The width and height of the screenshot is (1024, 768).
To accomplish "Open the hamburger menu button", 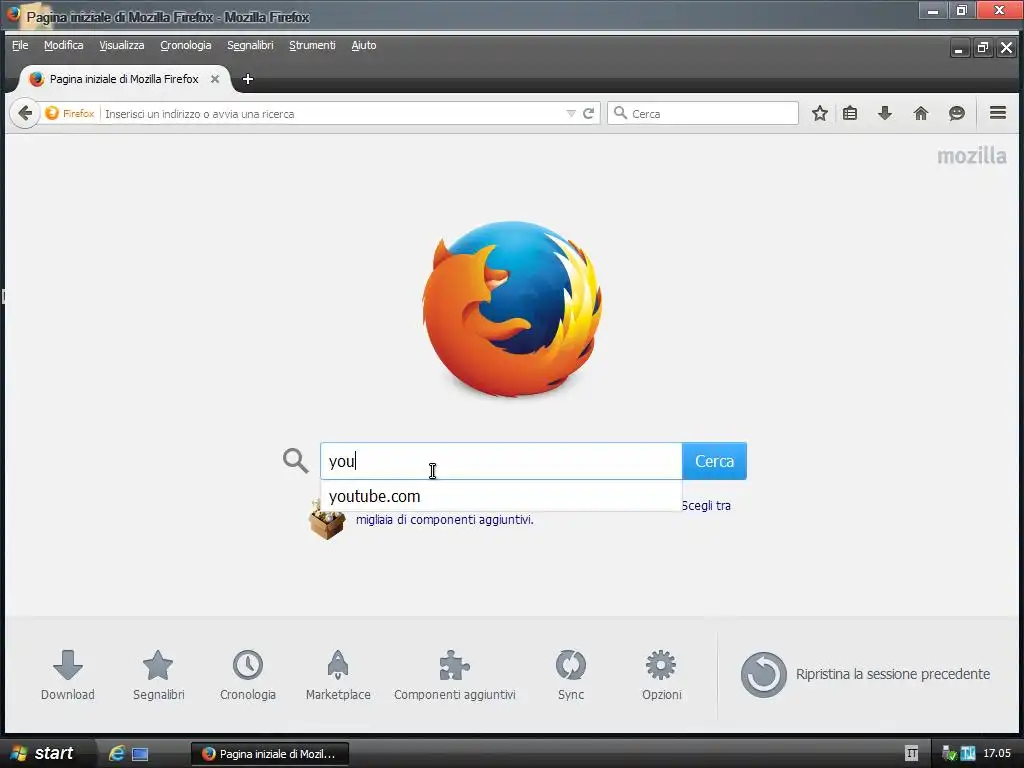I will [x=998, y=112].
